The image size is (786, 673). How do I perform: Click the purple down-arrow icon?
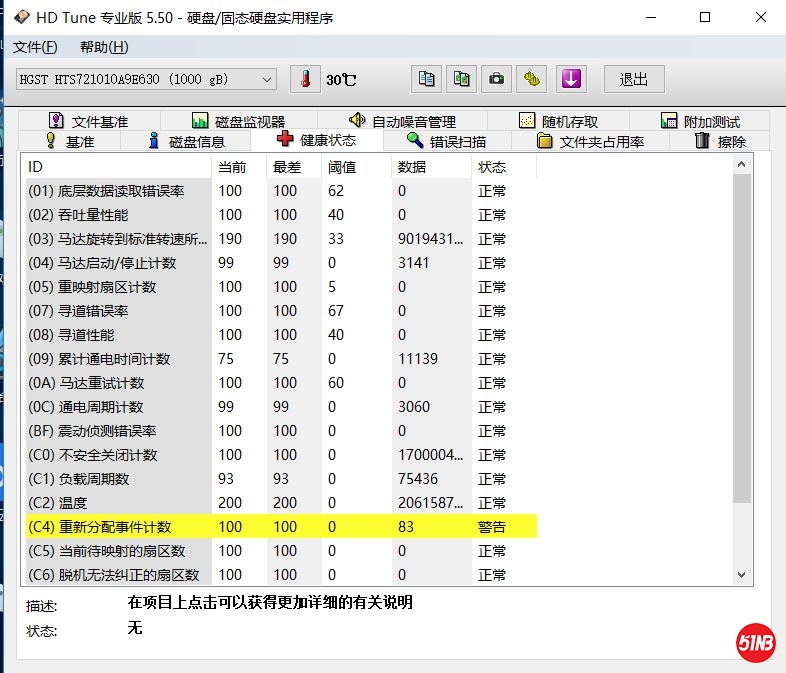click(571, 79)
